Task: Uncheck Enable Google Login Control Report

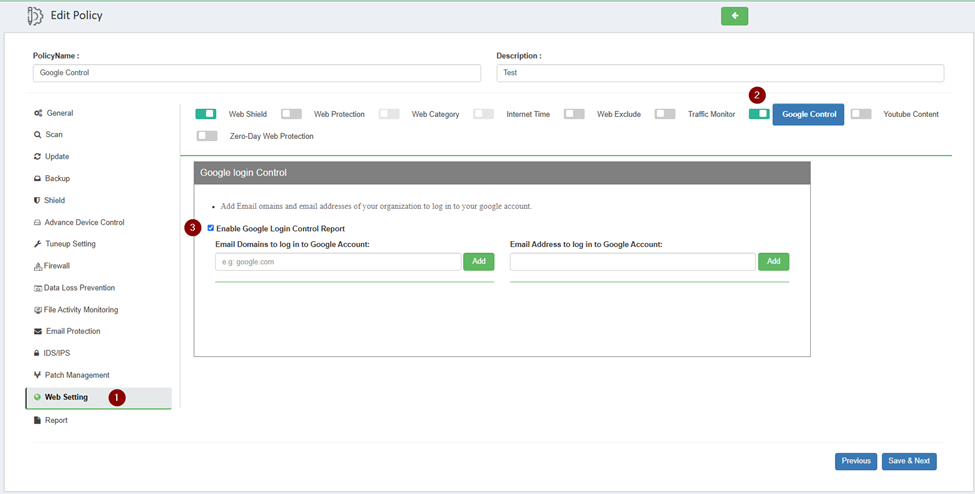Action: (x=211, y=228)
